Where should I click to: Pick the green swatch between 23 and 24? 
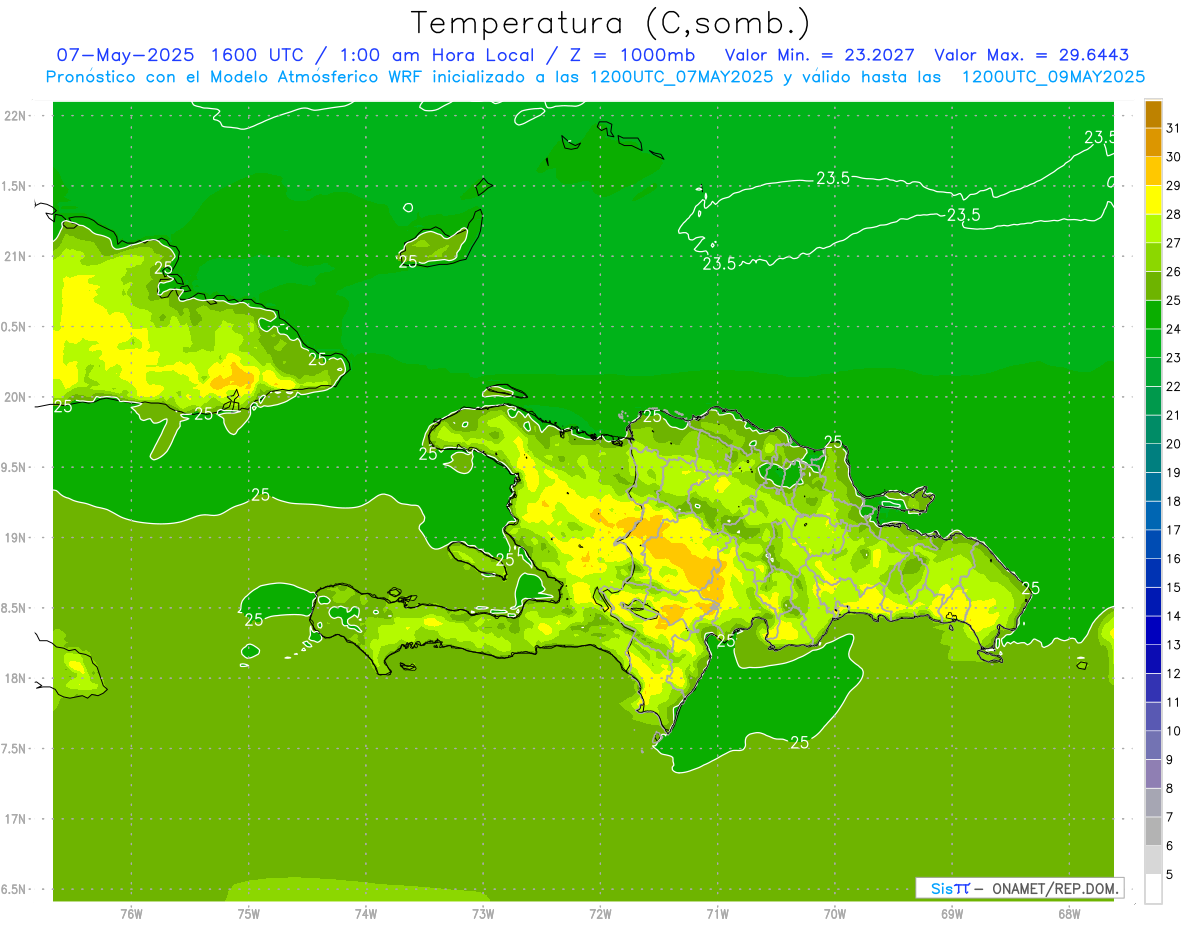click(x=1153, y=343)
